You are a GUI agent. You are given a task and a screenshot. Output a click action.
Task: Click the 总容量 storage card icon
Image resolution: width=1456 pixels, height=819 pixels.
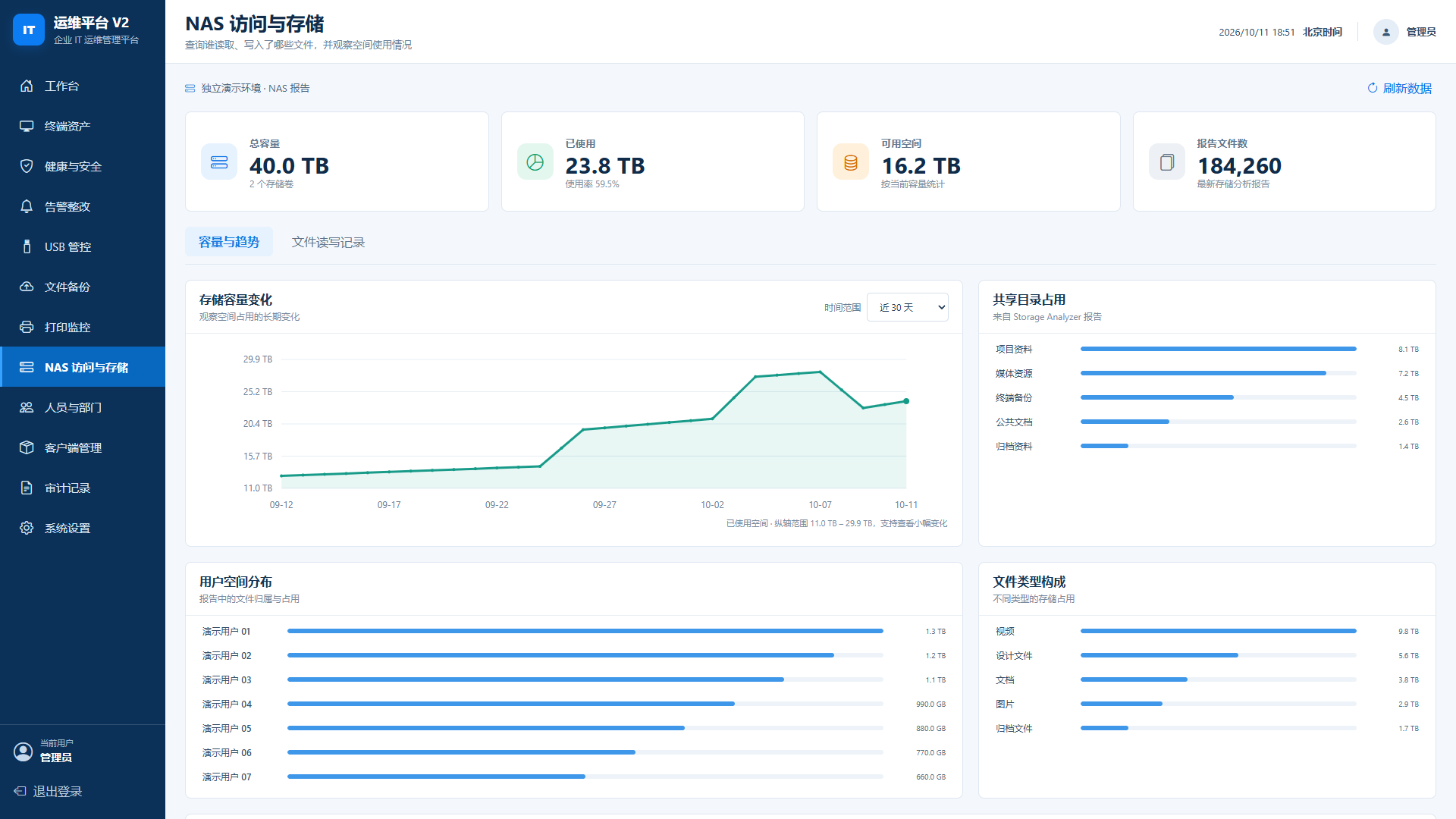pyautogui.click(x=219, y=162)
